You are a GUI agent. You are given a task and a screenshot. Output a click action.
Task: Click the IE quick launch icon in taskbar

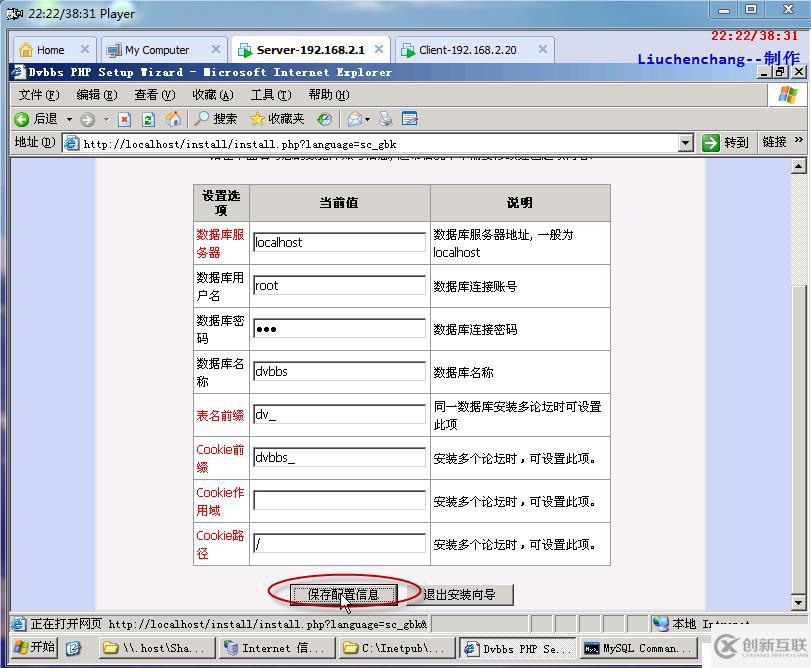coord(73,648)
